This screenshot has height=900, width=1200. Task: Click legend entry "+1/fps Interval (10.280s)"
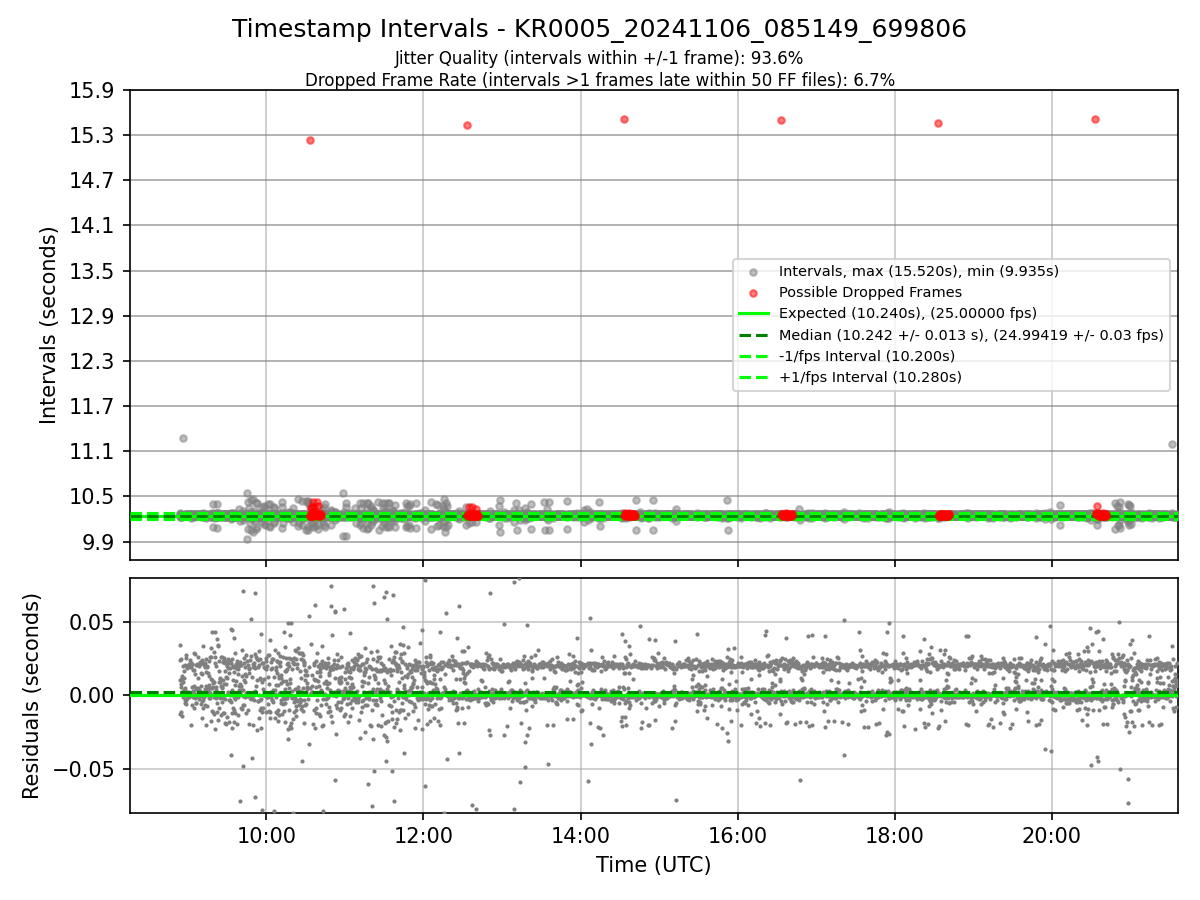tap(869, 377)
